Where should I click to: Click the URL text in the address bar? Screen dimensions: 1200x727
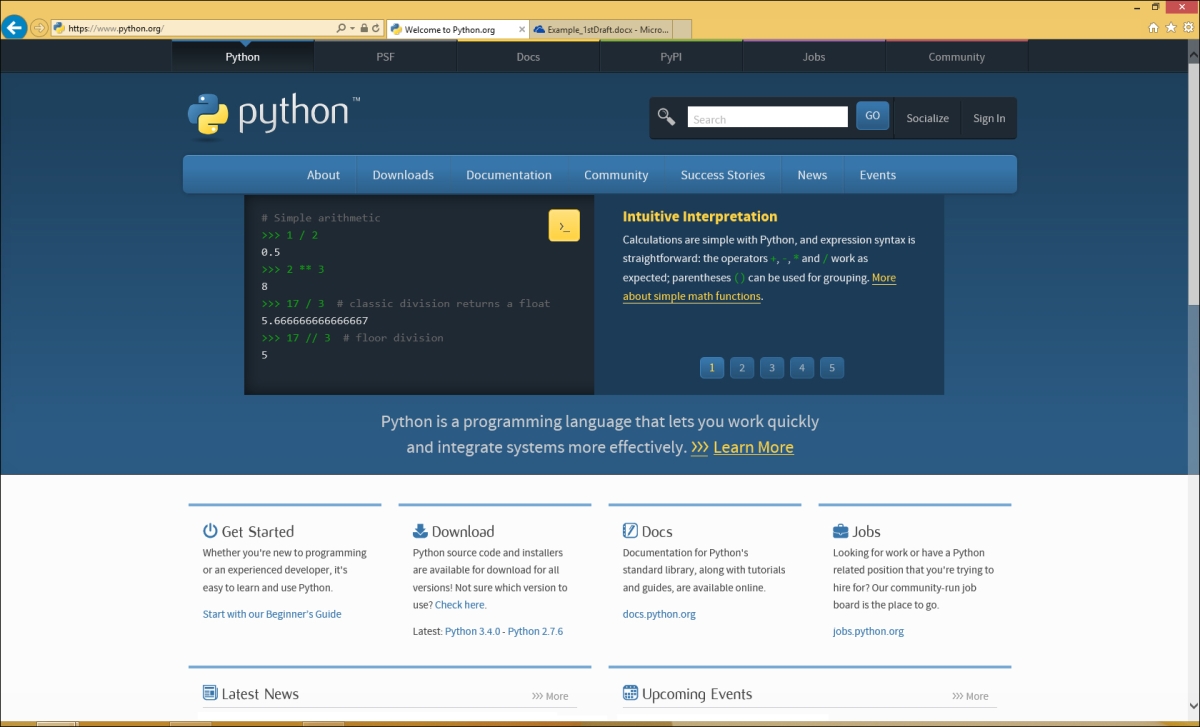click(115, 29)
